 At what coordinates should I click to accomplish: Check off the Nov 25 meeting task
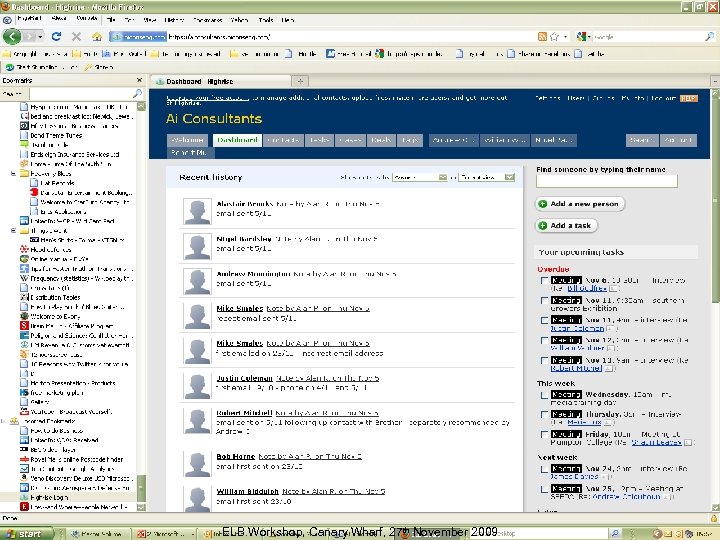pyautogui.click(x=544, y=489)
